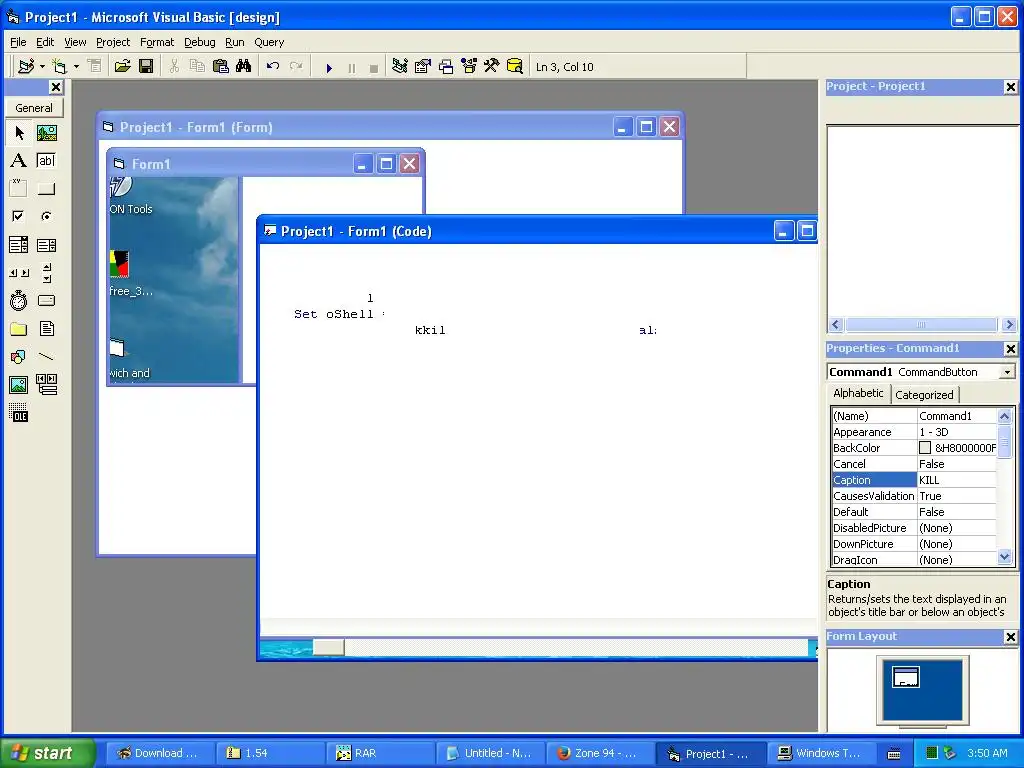
Task: Select the OLE container tool
Action: pyautogui.click(x=19, y=413)
